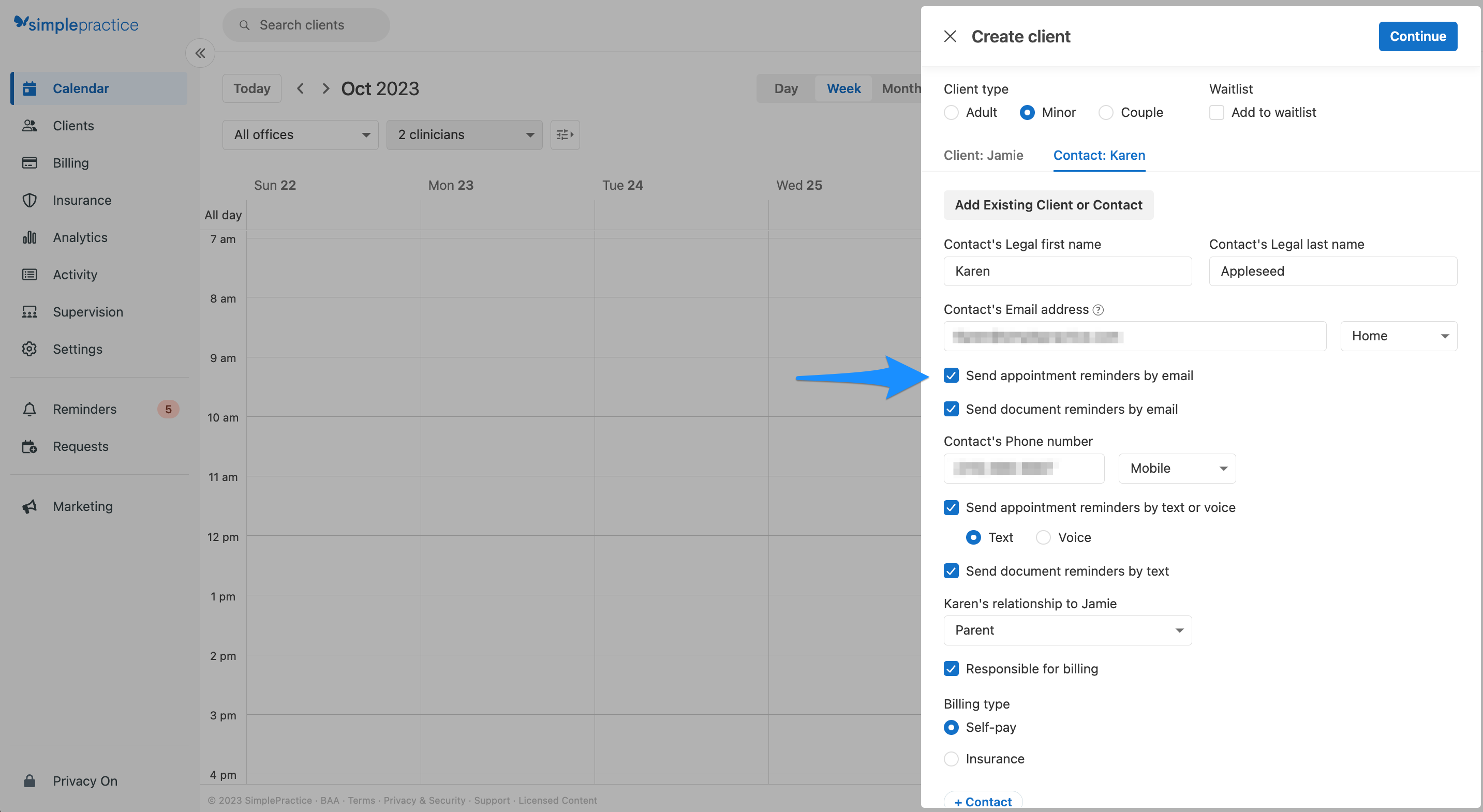Expand the 2 clinicians dropdown

click(x=464, y=134)
